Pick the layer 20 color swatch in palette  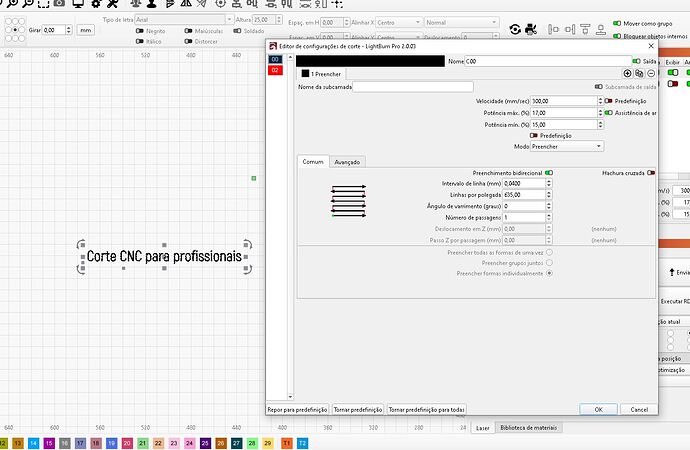point(126,442)
